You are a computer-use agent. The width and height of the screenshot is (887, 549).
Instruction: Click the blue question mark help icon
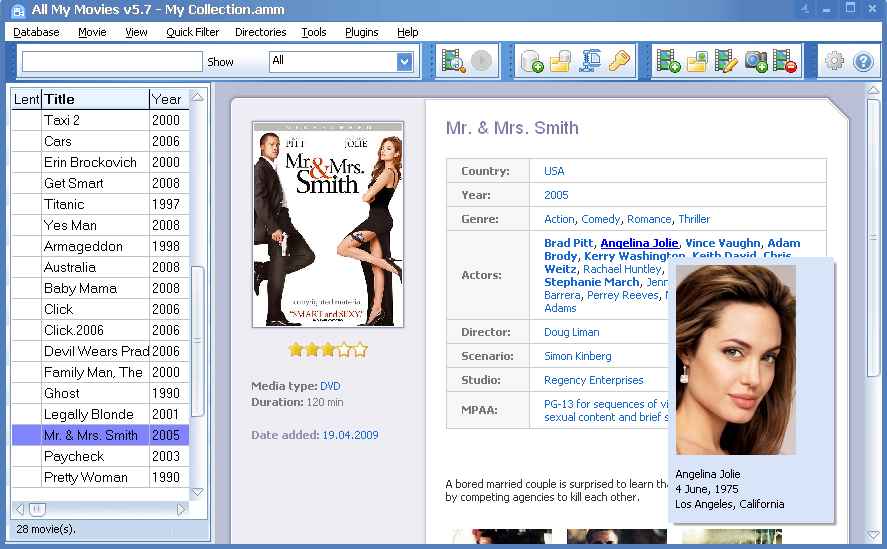pyautogui.click(x=863, y=61)
